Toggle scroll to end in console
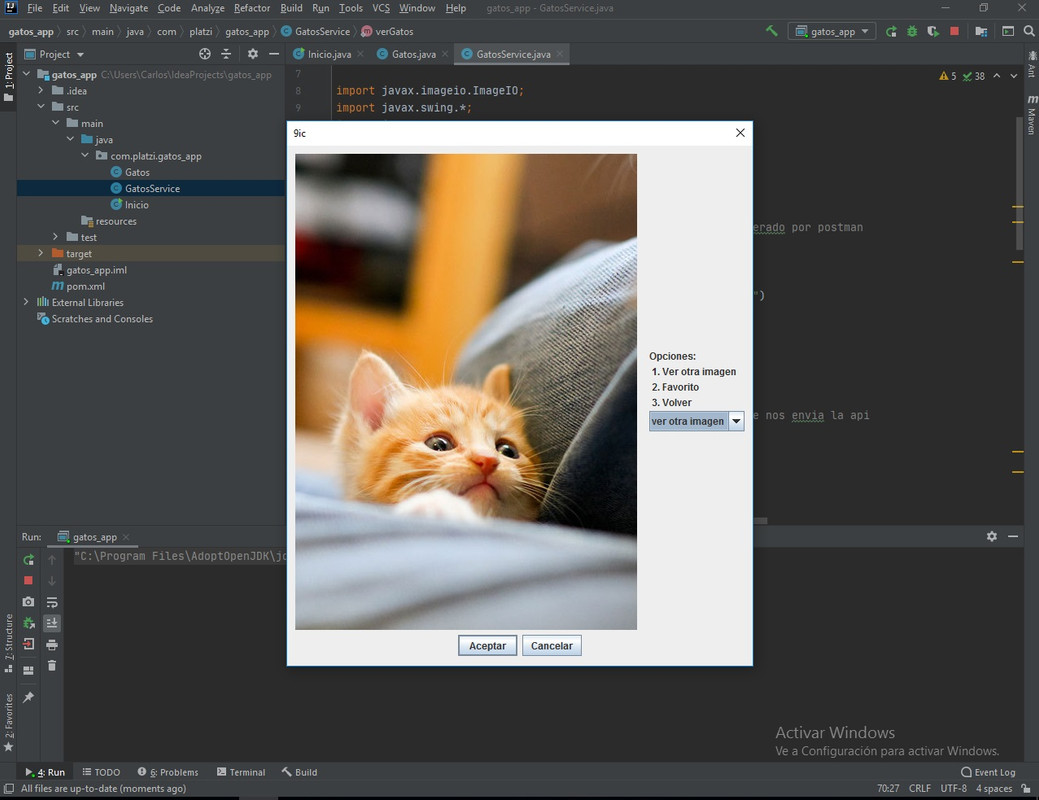Image resolution: width=1039 pixels, height=800 pixels. 52,623
